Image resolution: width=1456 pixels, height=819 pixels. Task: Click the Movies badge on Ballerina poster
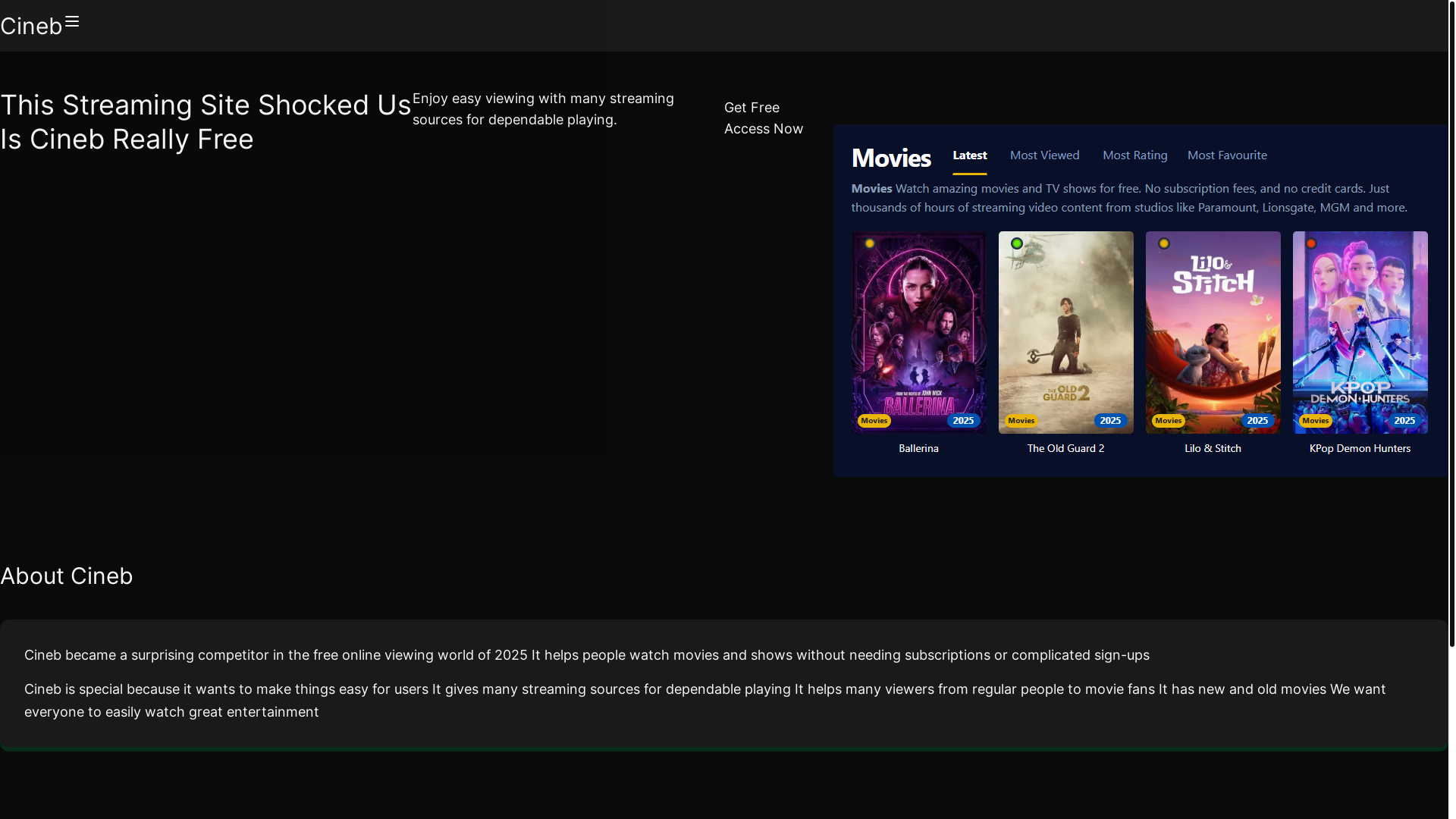[x=874, y=421]
